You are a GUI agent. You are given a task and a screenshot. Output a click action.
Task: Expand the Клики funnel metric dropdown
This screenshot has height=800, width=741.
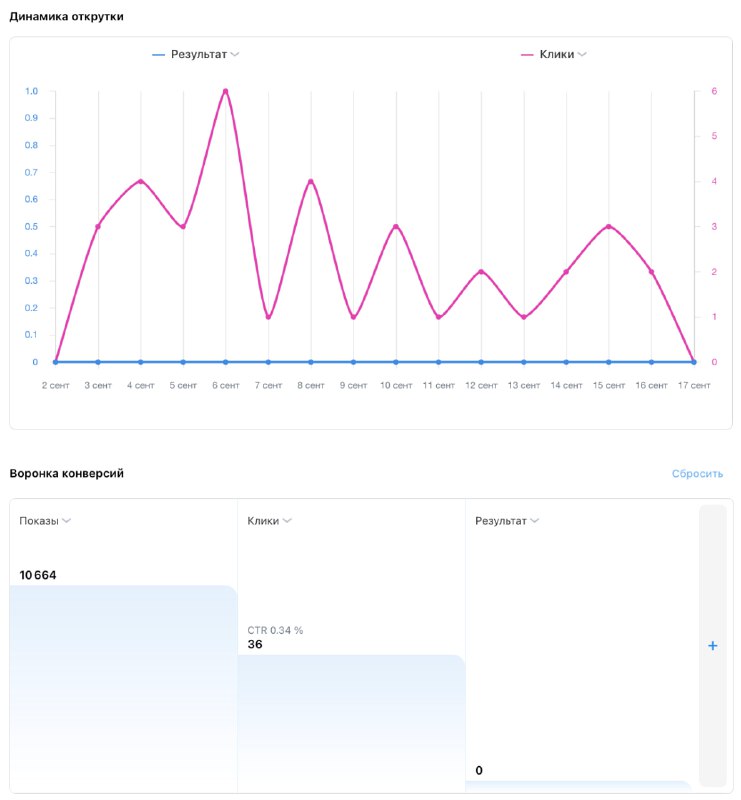[x=287, y=521]
